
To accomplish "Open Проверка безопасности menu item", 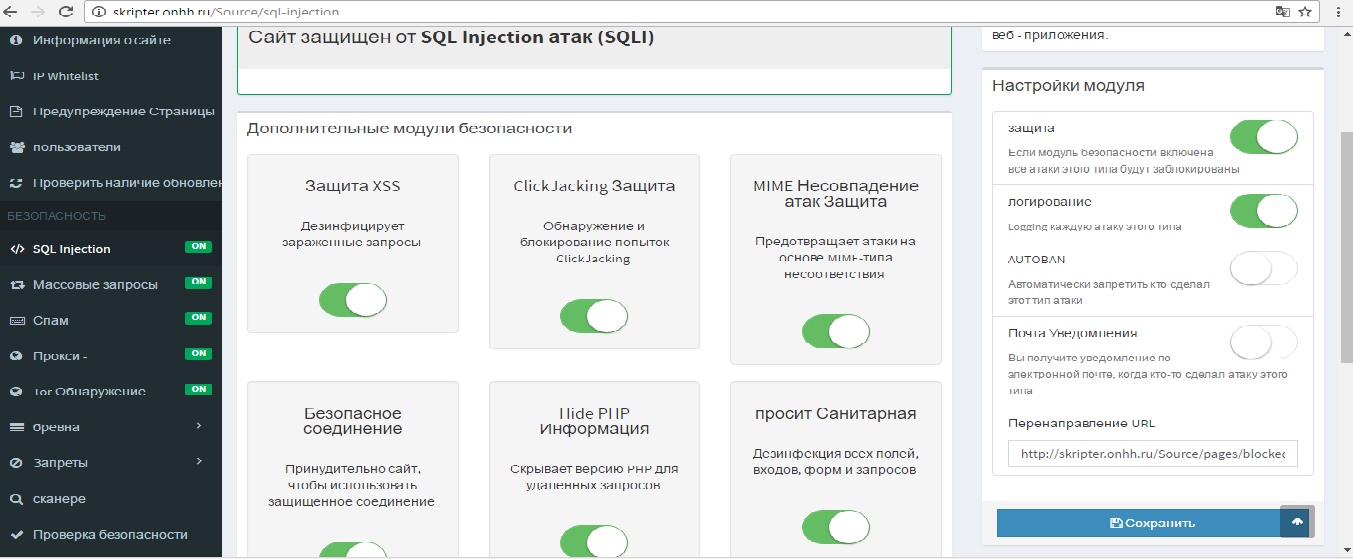I will coord(110,534).
